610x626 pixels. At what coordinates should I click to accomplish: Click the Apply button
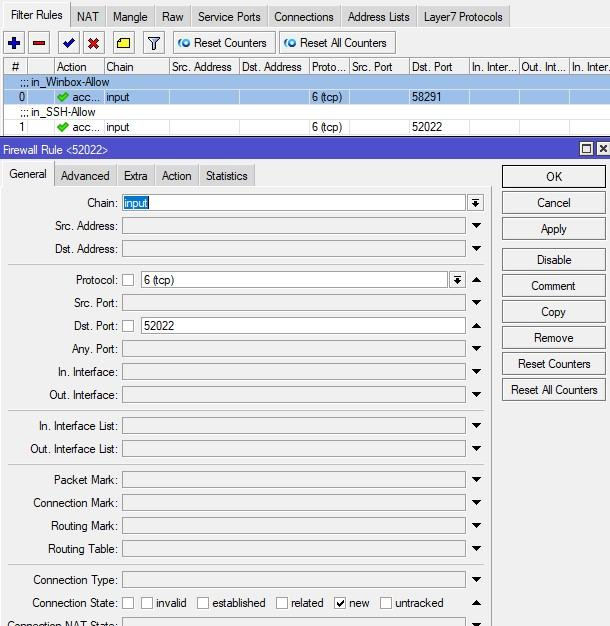pyautogui.click(x=554, y=229)
